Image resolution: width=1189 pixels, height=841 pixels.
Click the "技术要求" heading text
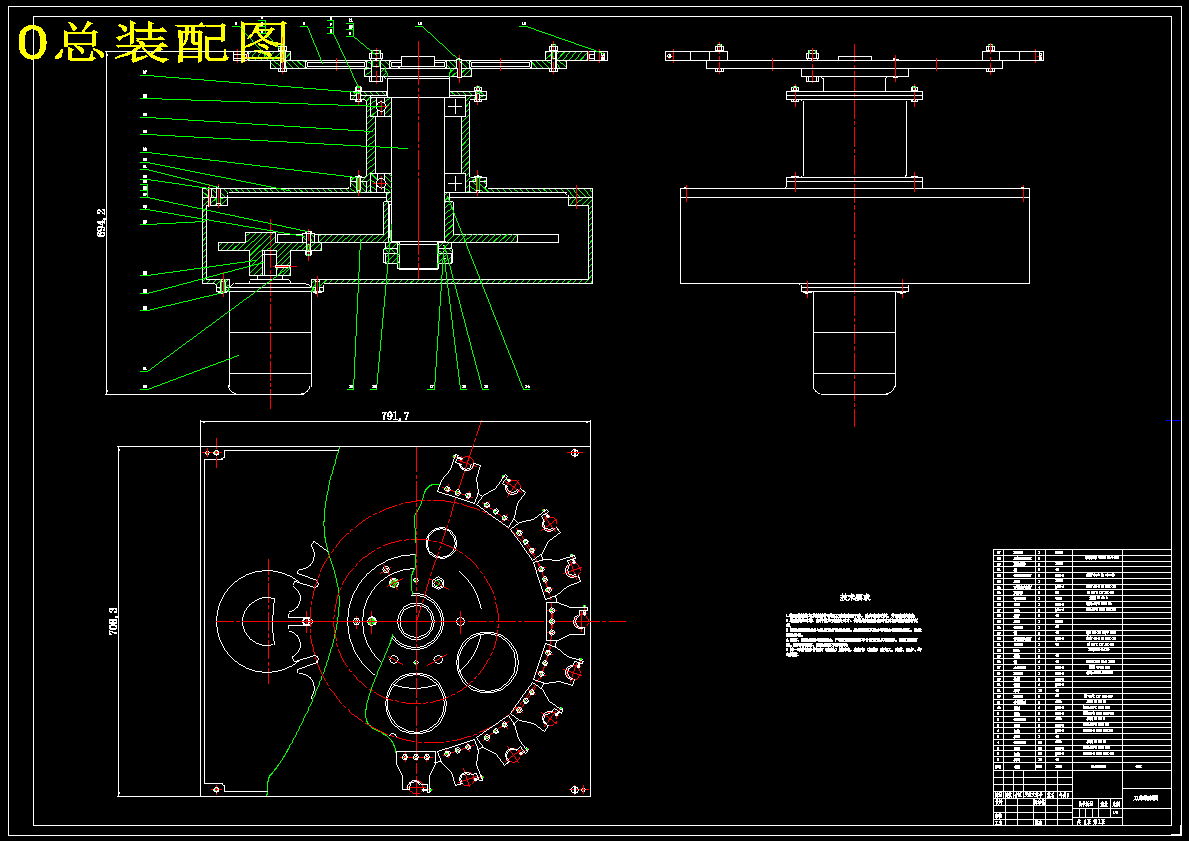pyautogui.click(x=855, y=598)
